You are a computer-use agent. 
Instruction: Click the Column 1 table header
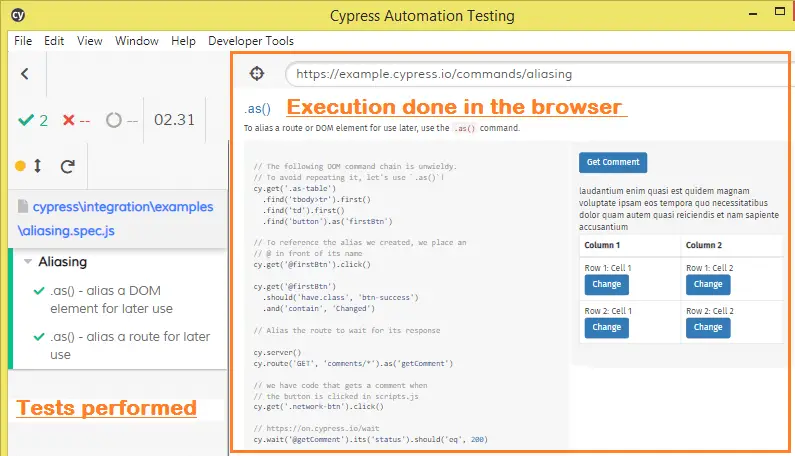(602, 245)
